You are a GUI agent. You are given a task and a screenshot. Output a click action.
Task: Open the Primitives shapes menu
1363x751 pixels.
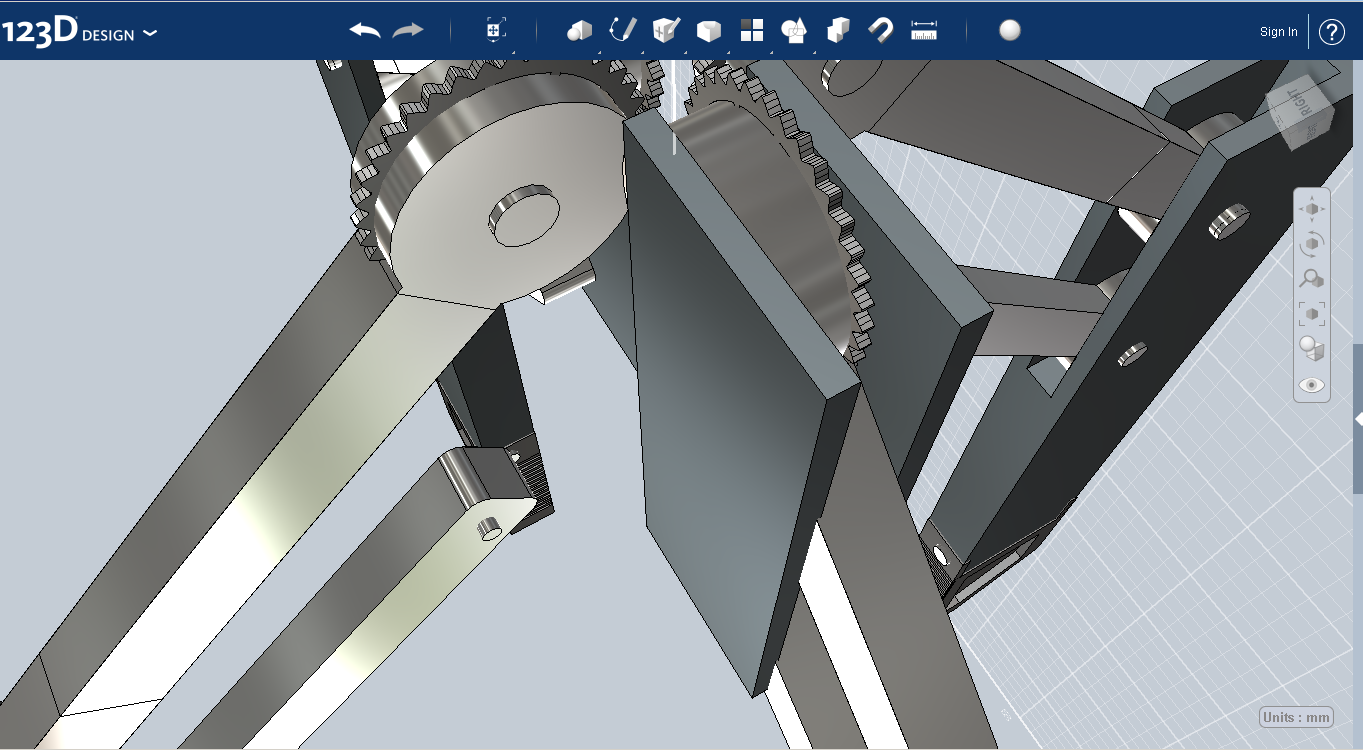point(579,31)
